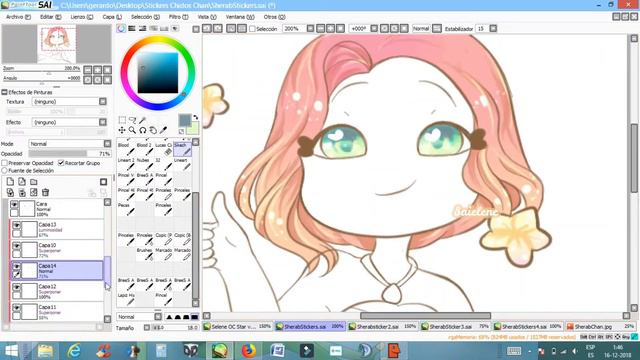Switch to the Selene OC Star tab
Screen dimensions: 640x360
tap(237, 327)
